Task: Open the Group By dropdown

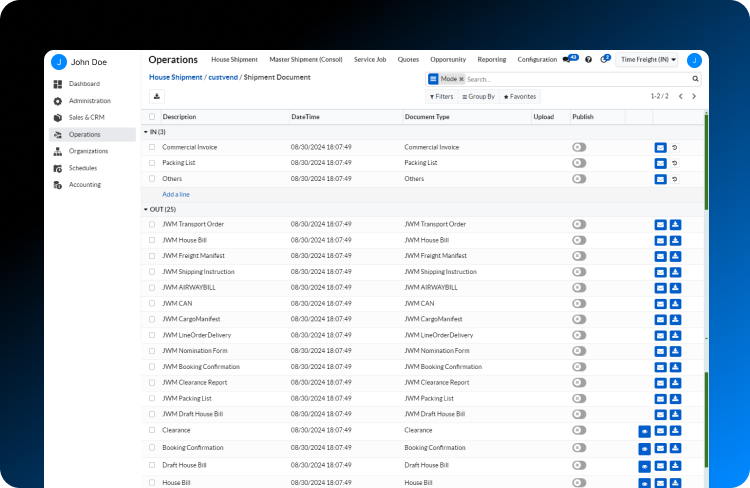Action: pos(478,97)
